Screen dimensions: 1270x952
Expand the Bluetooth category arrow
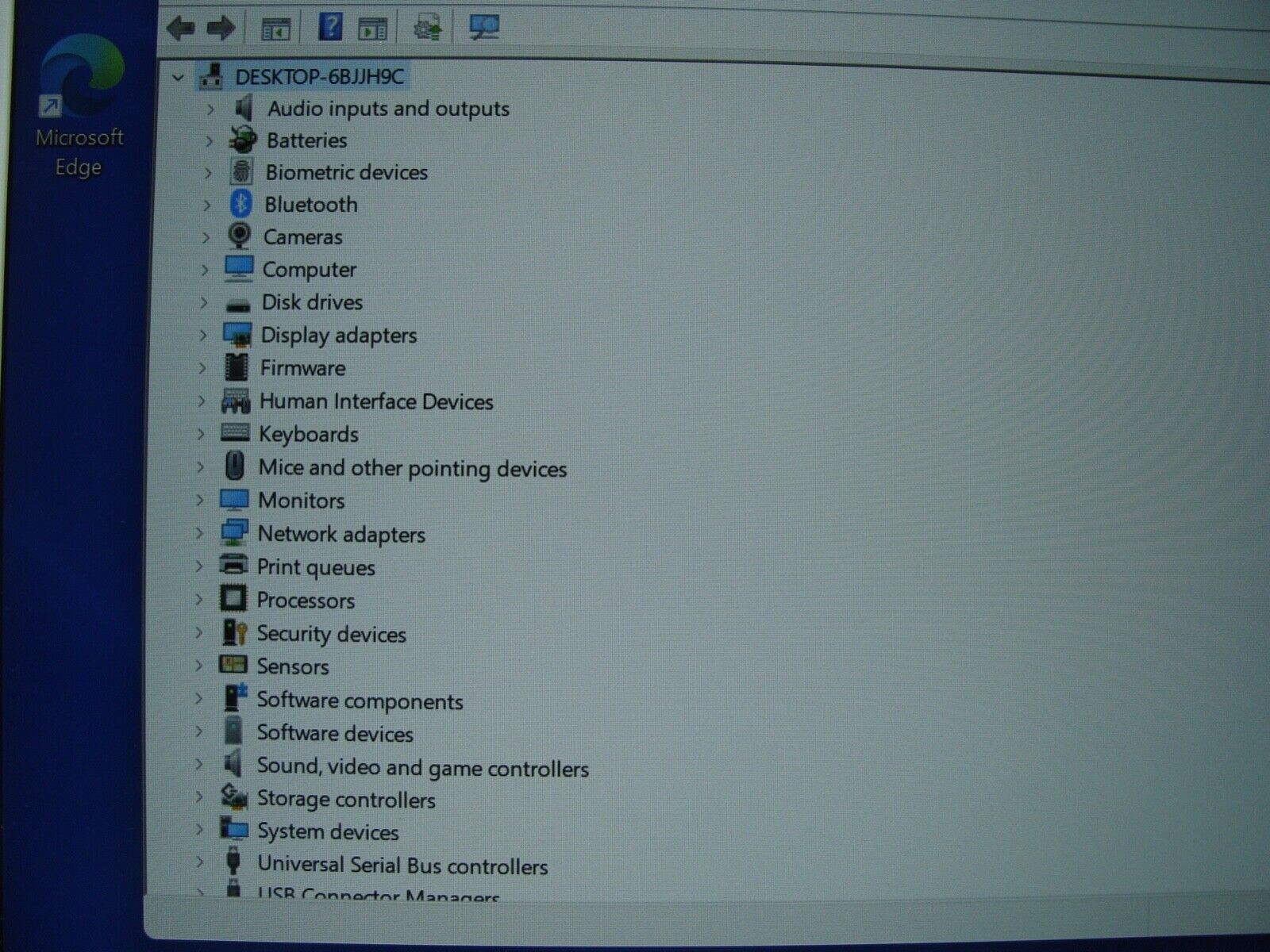(207, 205)
